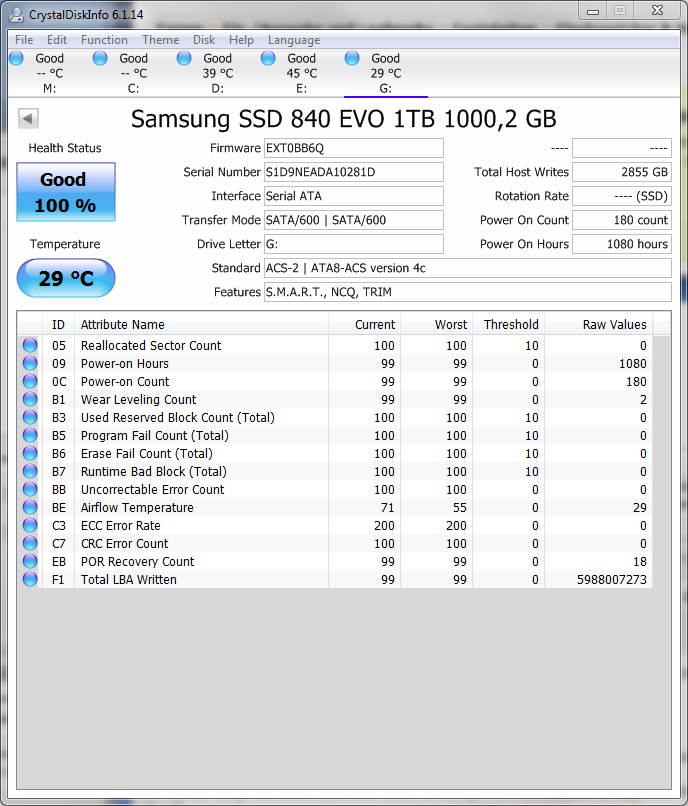Click the Rotation Rate value field
The height and width of the screenshot is (806, 688).
tap(622, 196)
